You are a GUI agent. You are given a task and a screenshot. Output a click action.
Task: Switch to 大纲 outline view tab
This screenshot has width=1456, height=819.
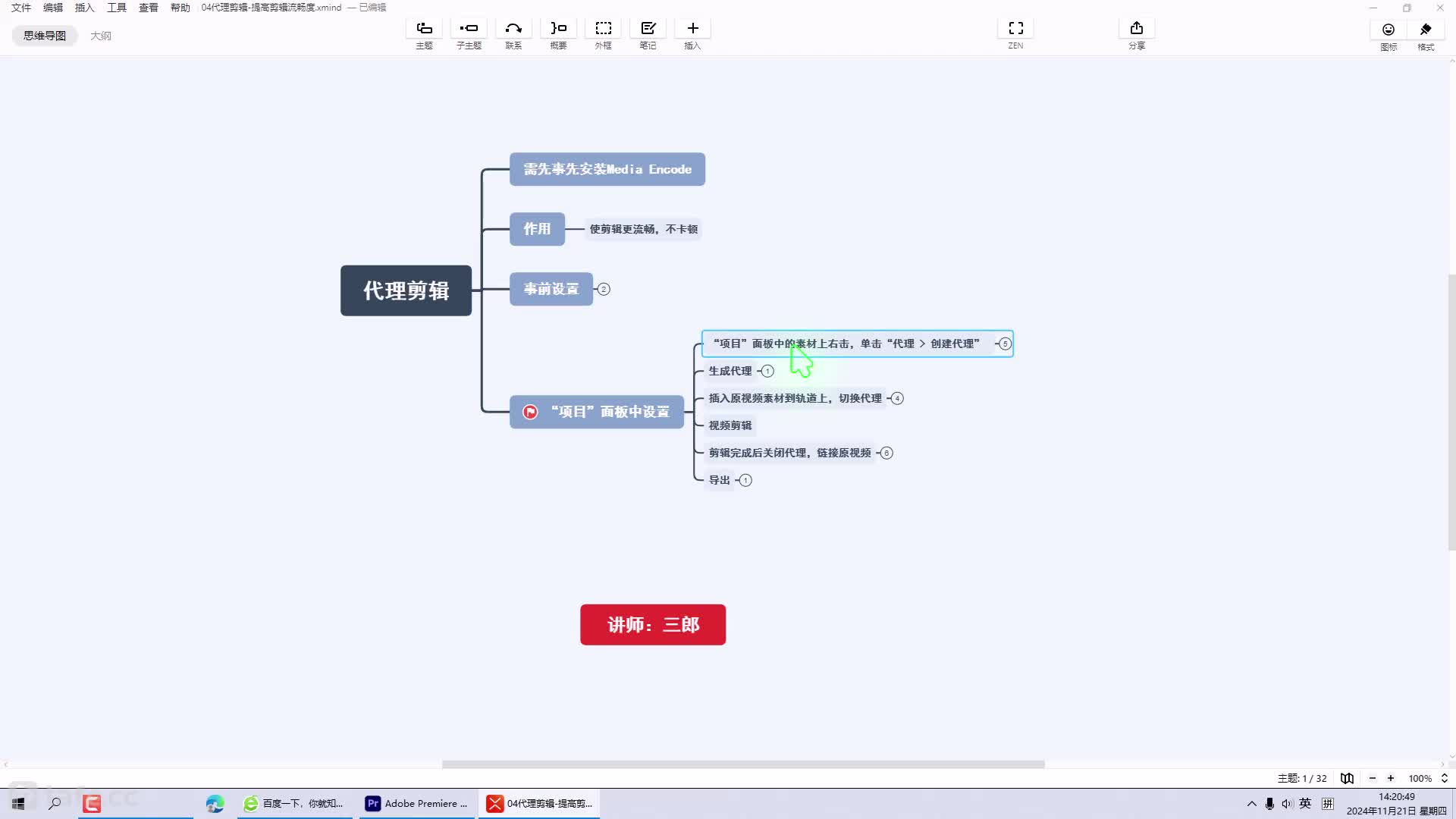coord(101,36)
